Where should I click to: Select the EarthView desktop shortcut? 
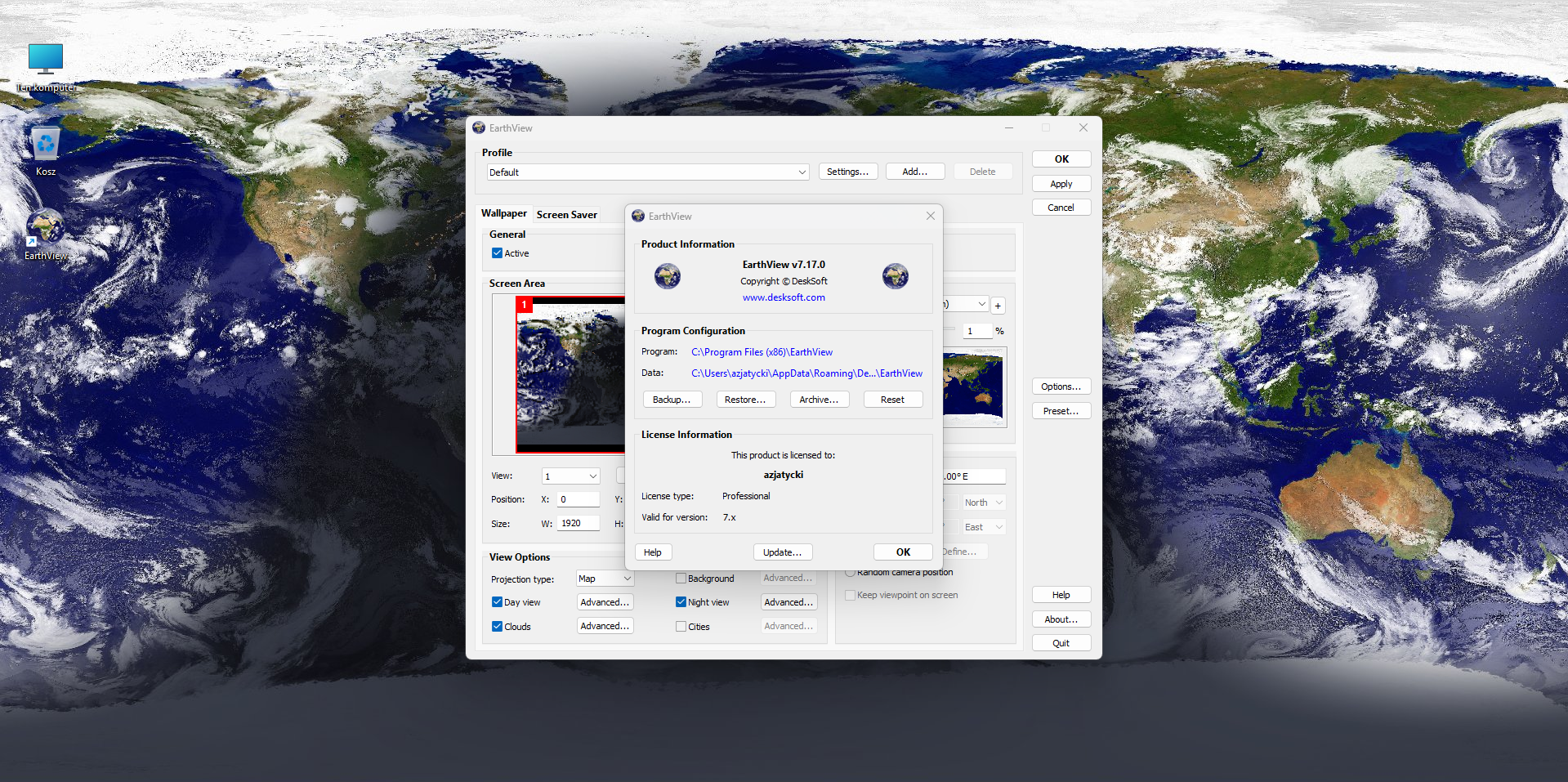[x=46, y=235]
